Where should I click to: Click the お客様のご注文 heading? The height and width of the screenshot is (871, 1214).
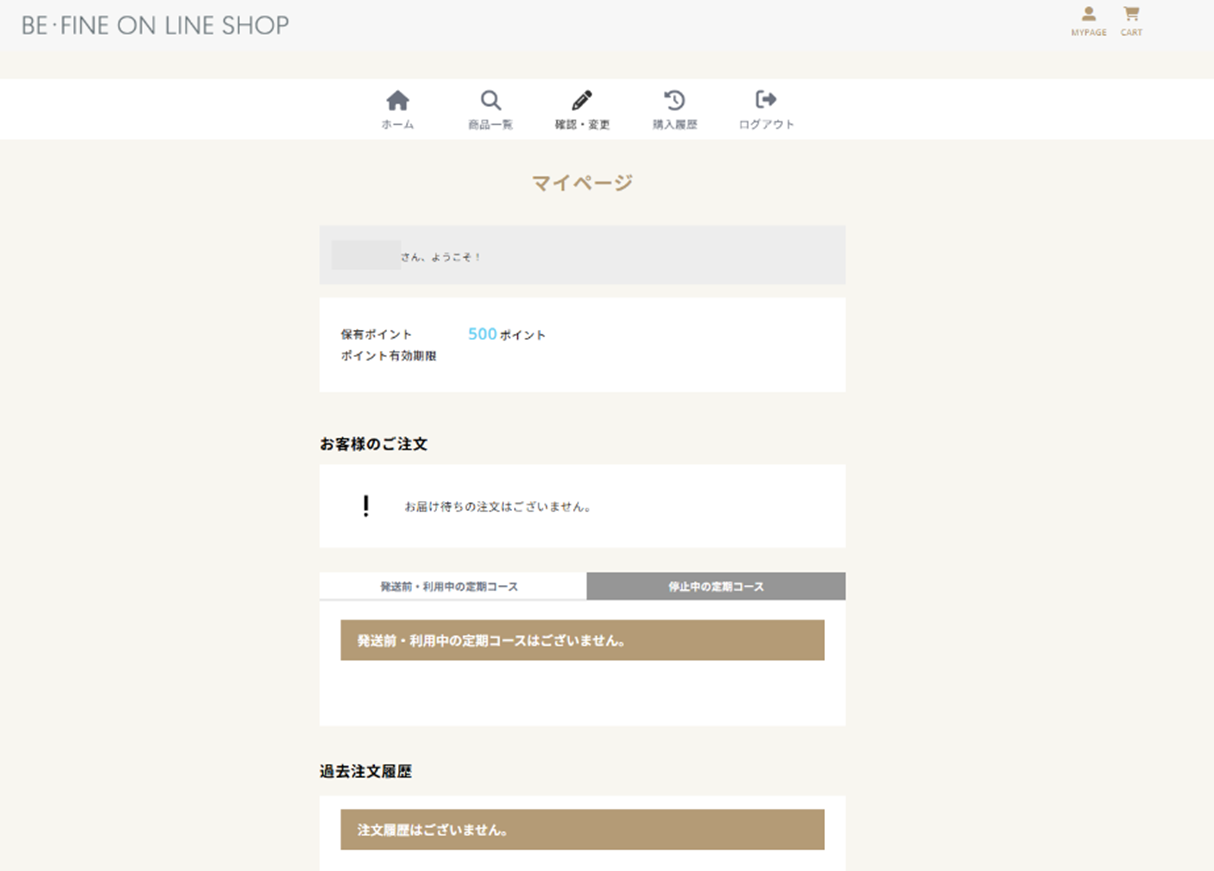[x=374, y=444]
